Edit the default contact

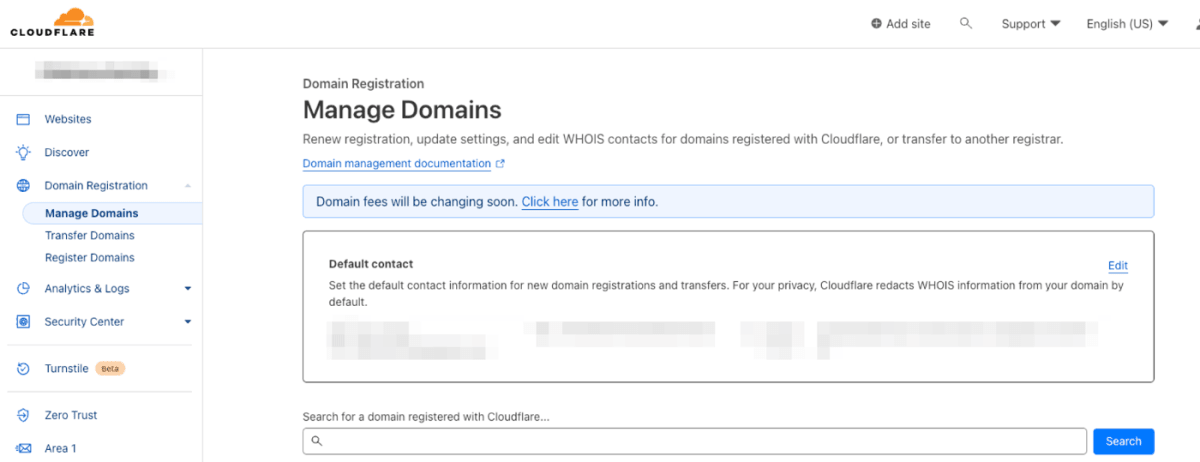pyautogui.click(x=1118, y=266)
